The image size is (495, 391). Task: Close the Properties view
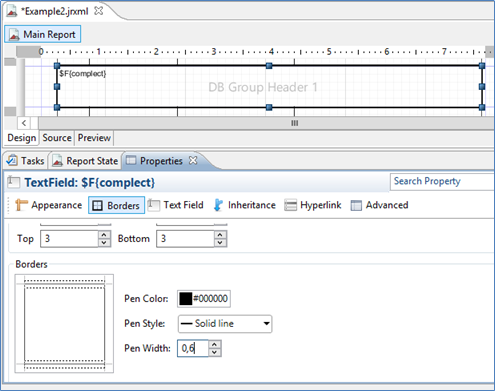pos(193,160)
